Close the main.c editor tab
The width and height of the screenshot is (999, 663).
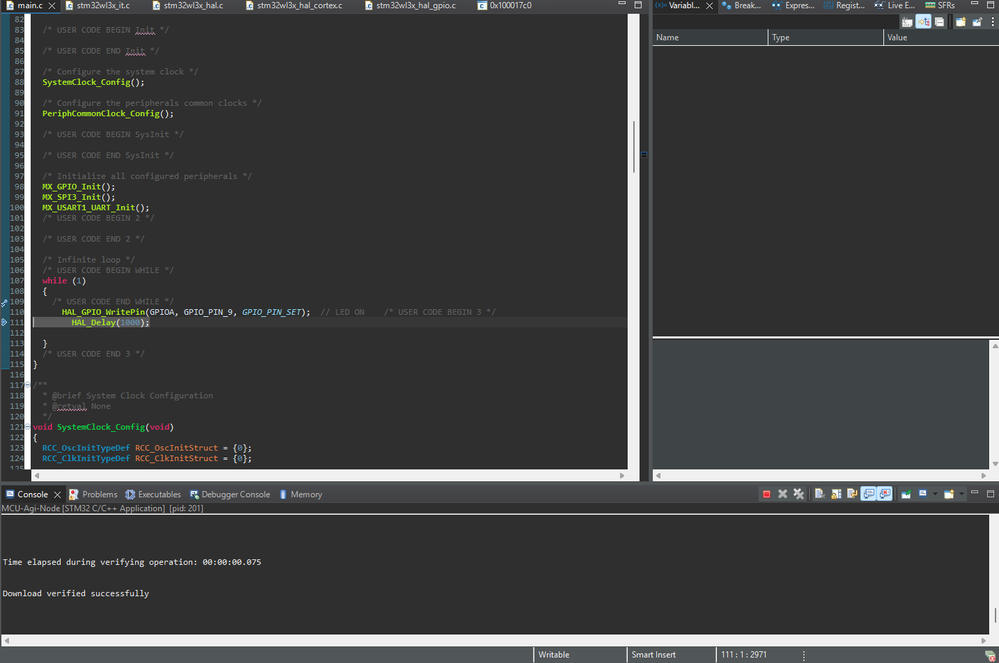[x=52, y=5]
